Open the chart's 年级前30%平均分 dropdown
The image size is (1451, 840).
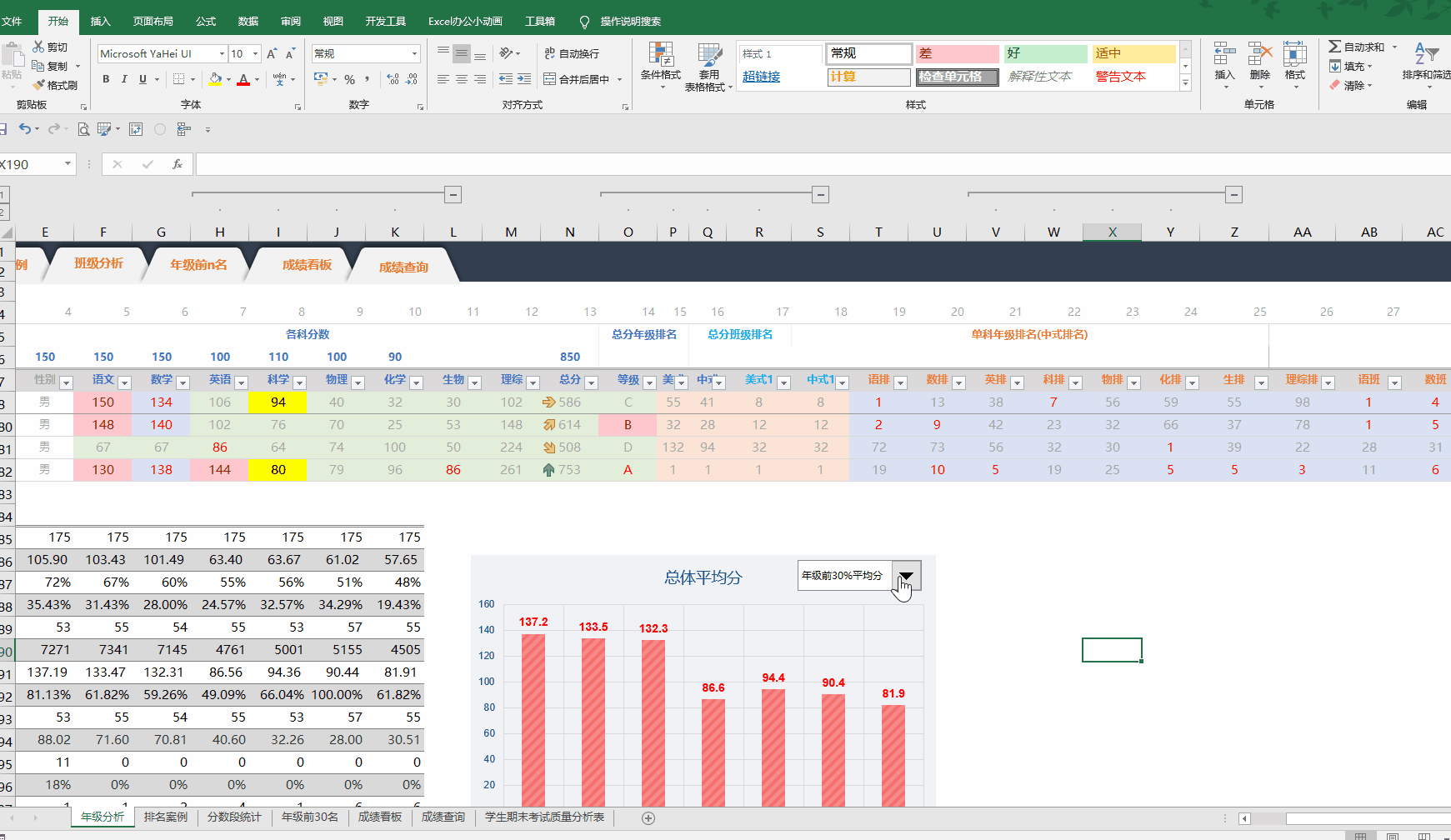[906, 576]
